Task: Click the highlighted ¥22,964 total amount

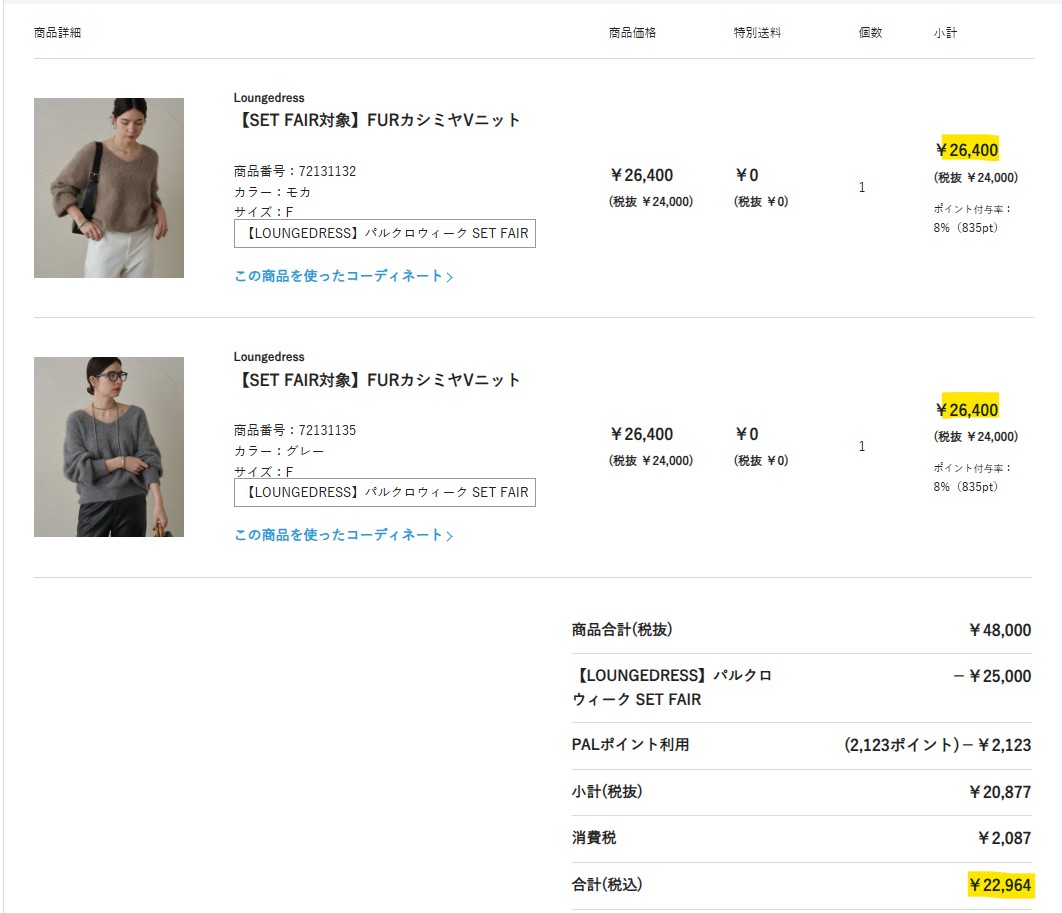Action: tap(999, 885)
